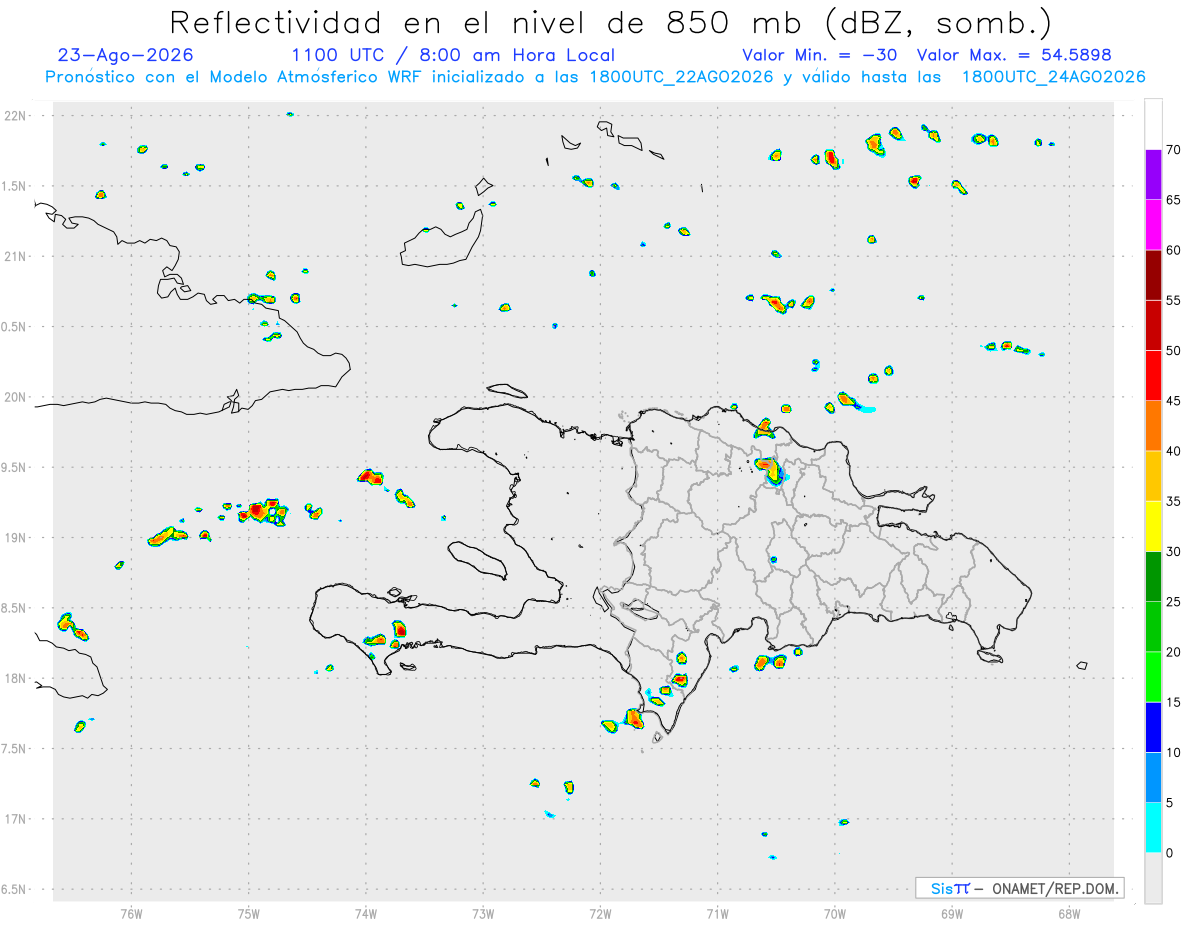This screenshot has width=1200, height=927.
Task: Click the colorbar value label '65'
Action: 1173,200
